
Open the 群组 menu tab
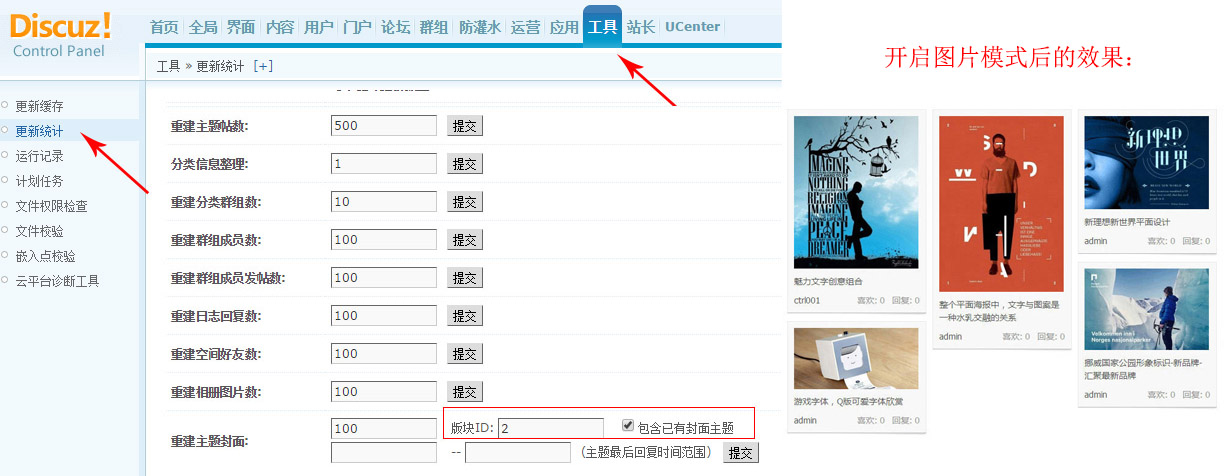[434, 27]
